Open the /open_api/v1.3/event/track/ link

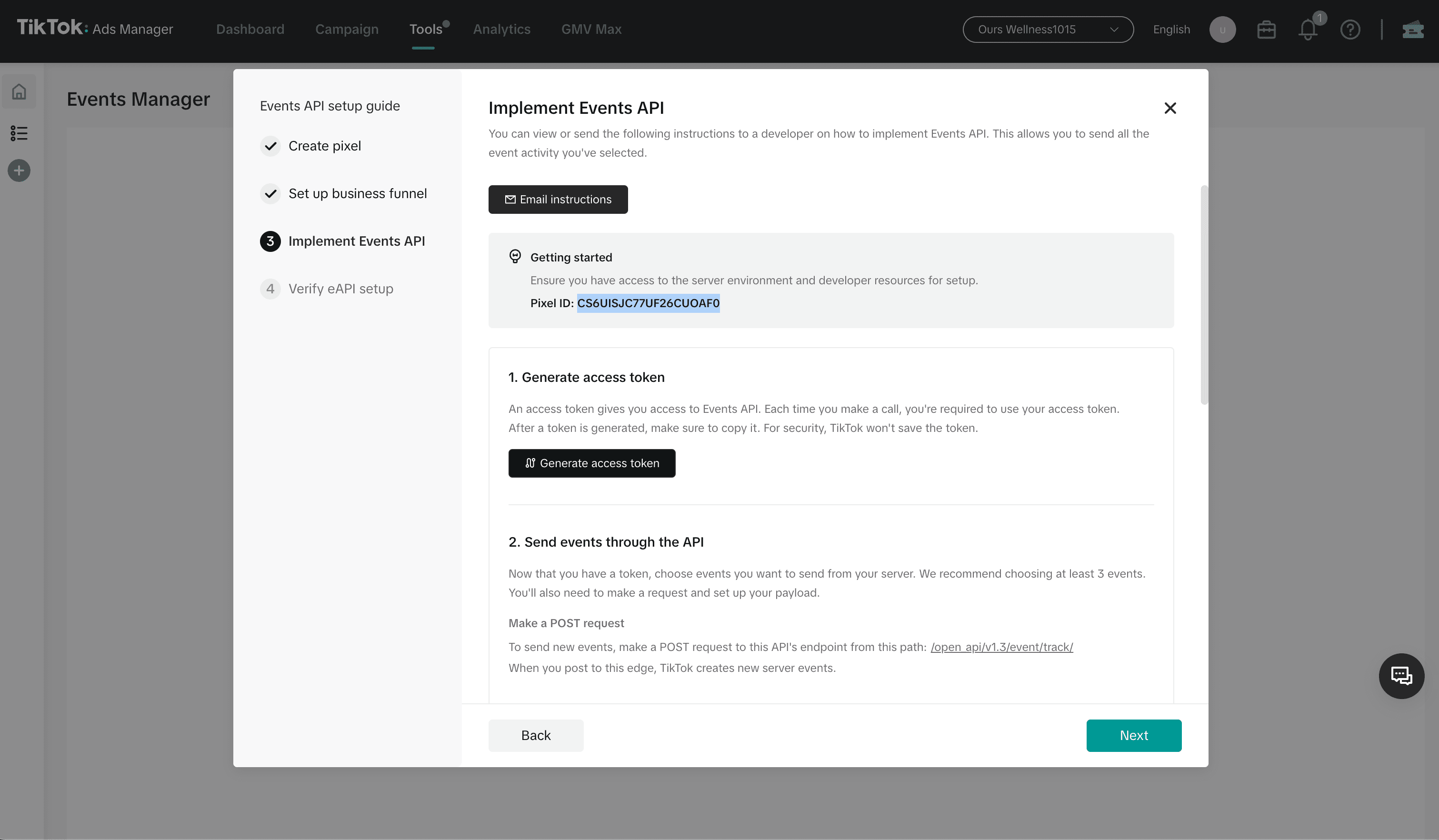pos(1001,647)
